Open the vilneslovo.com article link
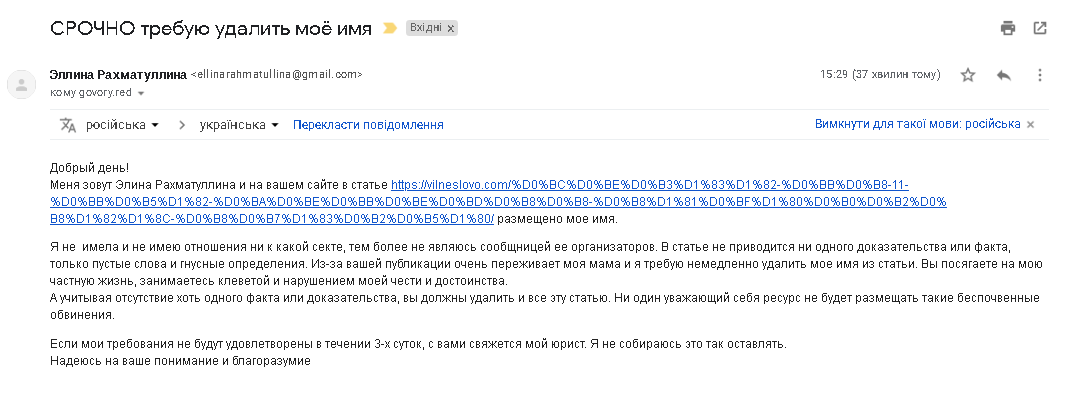The image size is (1068, 395). point(499,202)
